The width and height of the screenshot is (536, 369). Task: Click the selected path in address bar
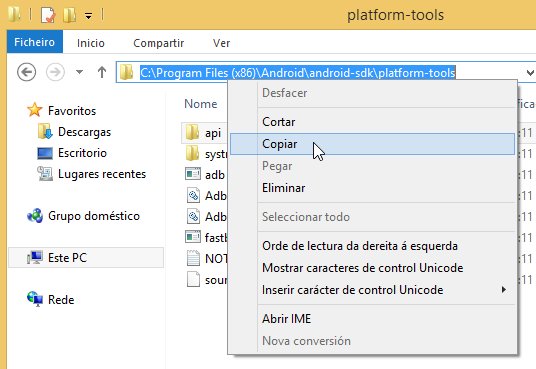297,73
